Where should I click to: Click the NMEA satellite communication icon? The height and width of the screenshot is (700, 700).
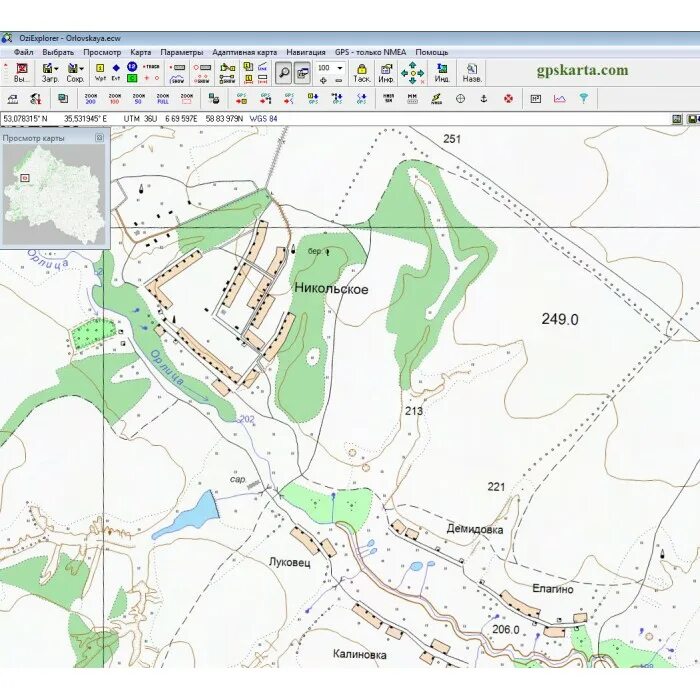(437, 99)
